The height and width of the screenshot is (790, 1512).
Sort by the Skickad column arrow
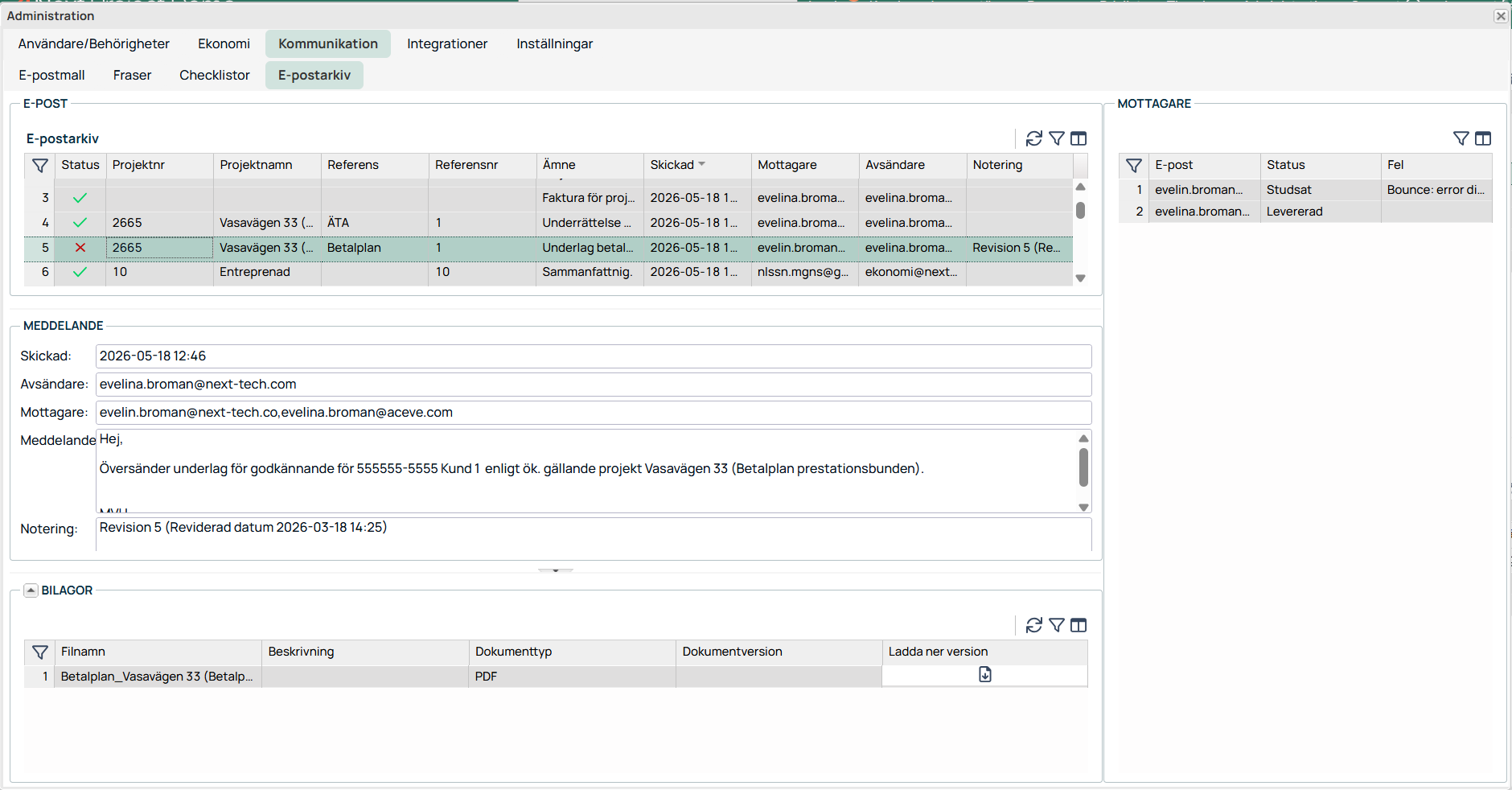[x=702, y=164]
